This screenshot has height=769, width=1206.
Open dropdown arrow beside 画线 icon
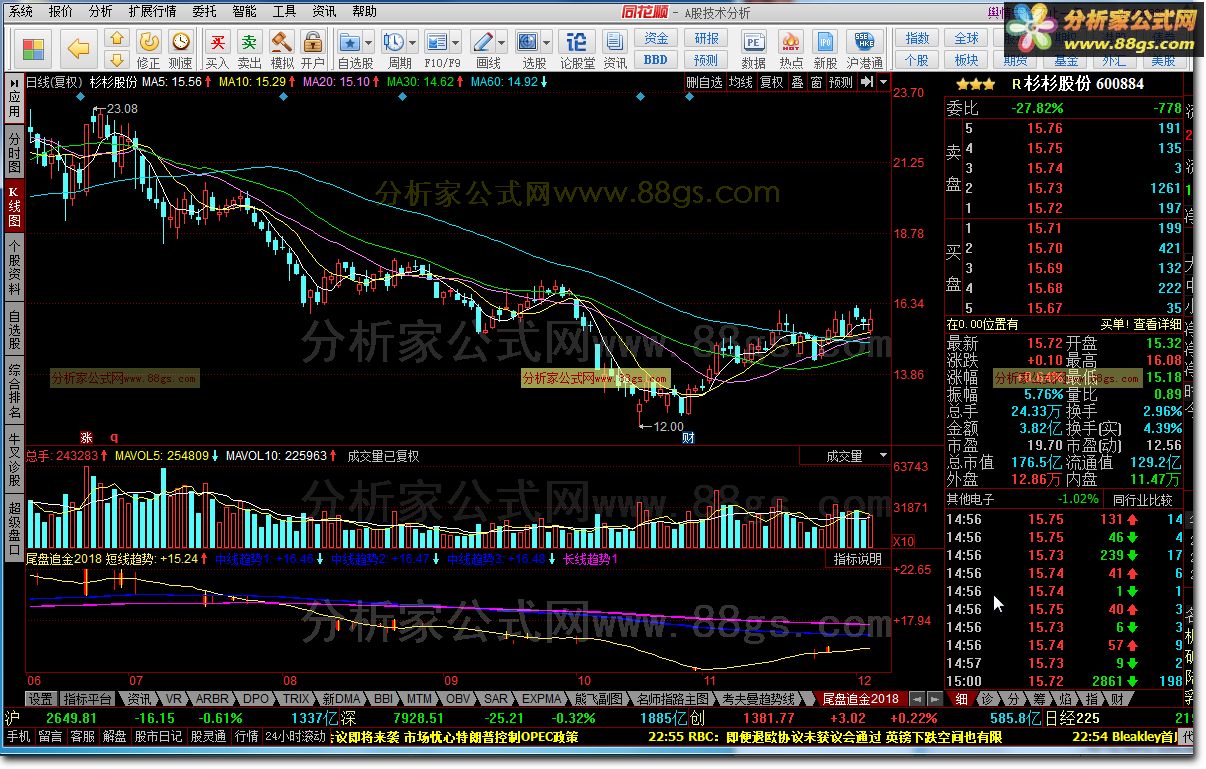[x=501, y=43]
